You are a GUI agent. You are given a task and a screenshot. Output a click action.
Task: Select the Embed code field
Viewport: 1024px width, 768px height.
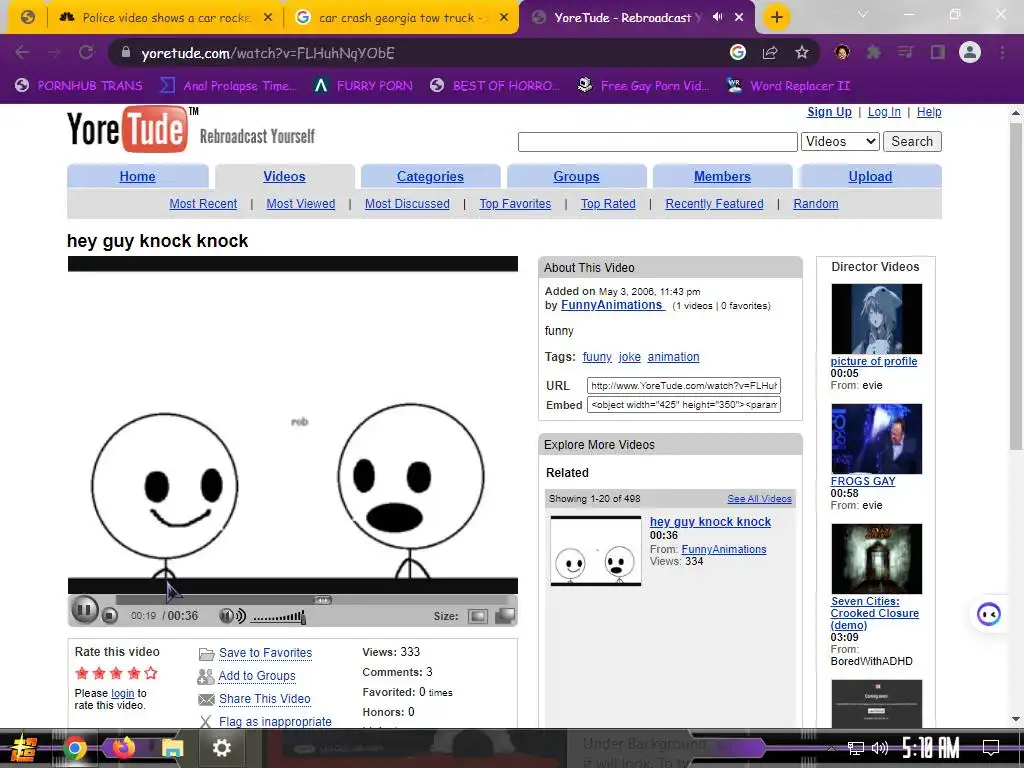pos(684,405)
